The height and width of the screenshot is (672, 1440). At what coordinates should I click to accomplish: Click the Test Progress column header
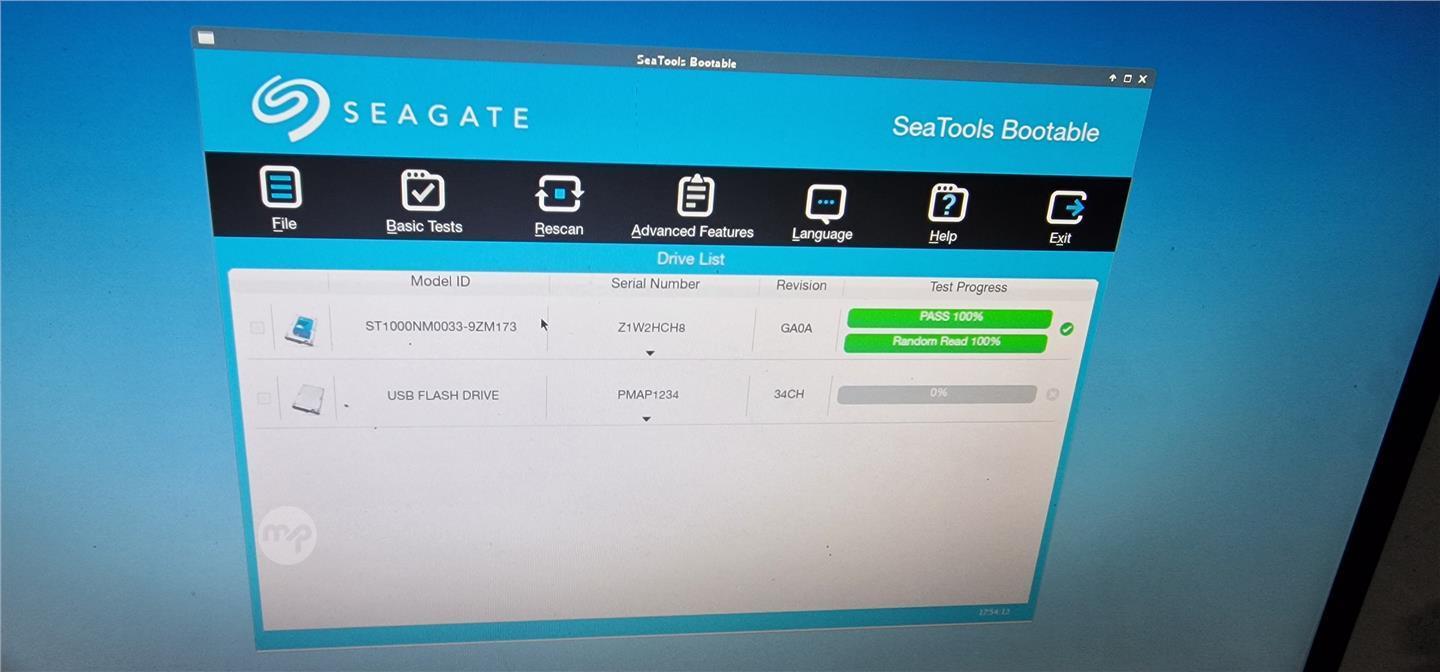968,287
